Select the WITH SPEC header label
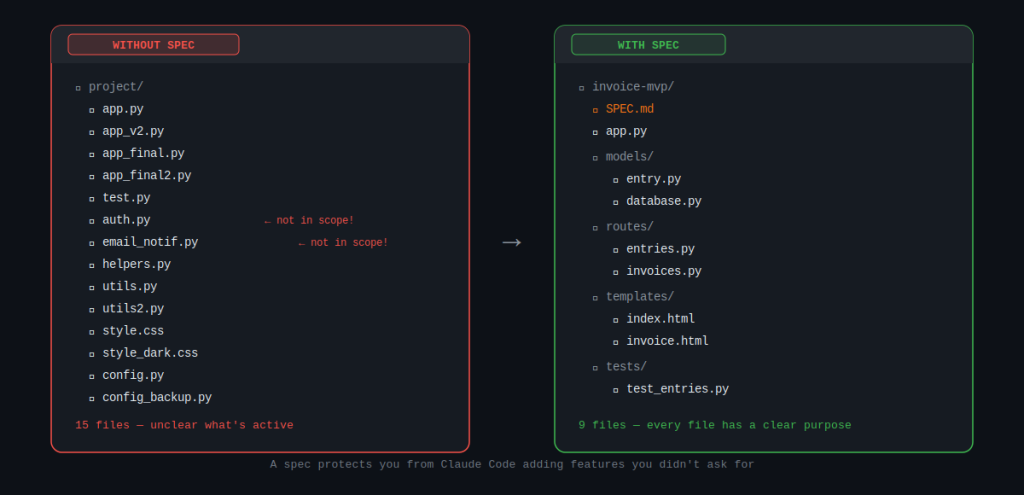 point(648,45)
